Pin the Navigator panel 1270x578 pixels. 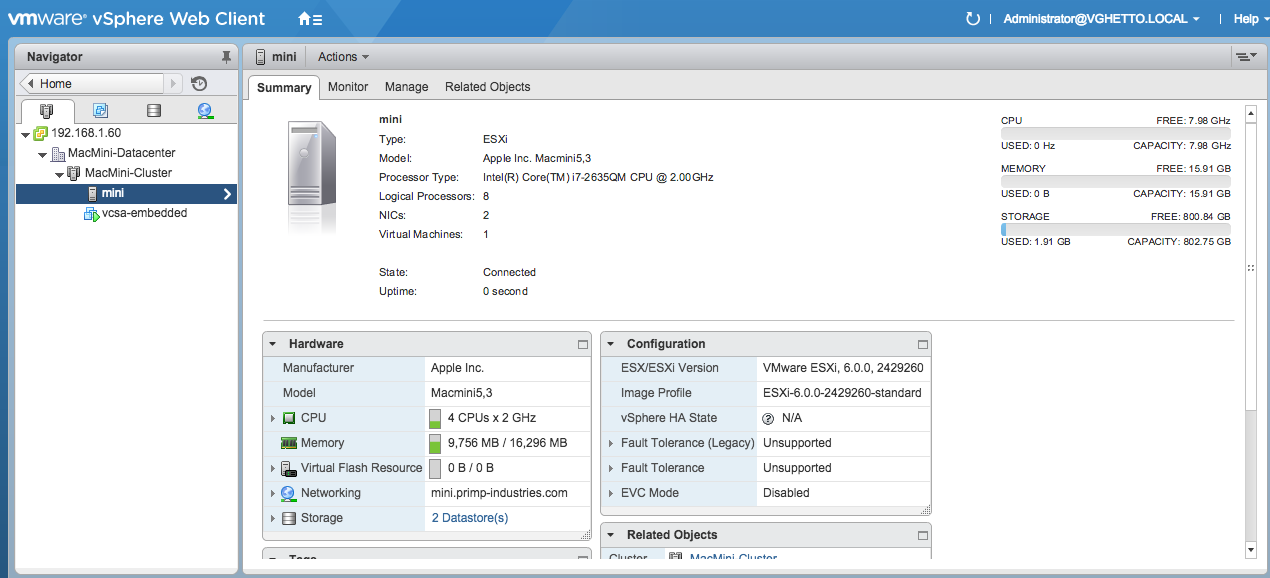226,57
